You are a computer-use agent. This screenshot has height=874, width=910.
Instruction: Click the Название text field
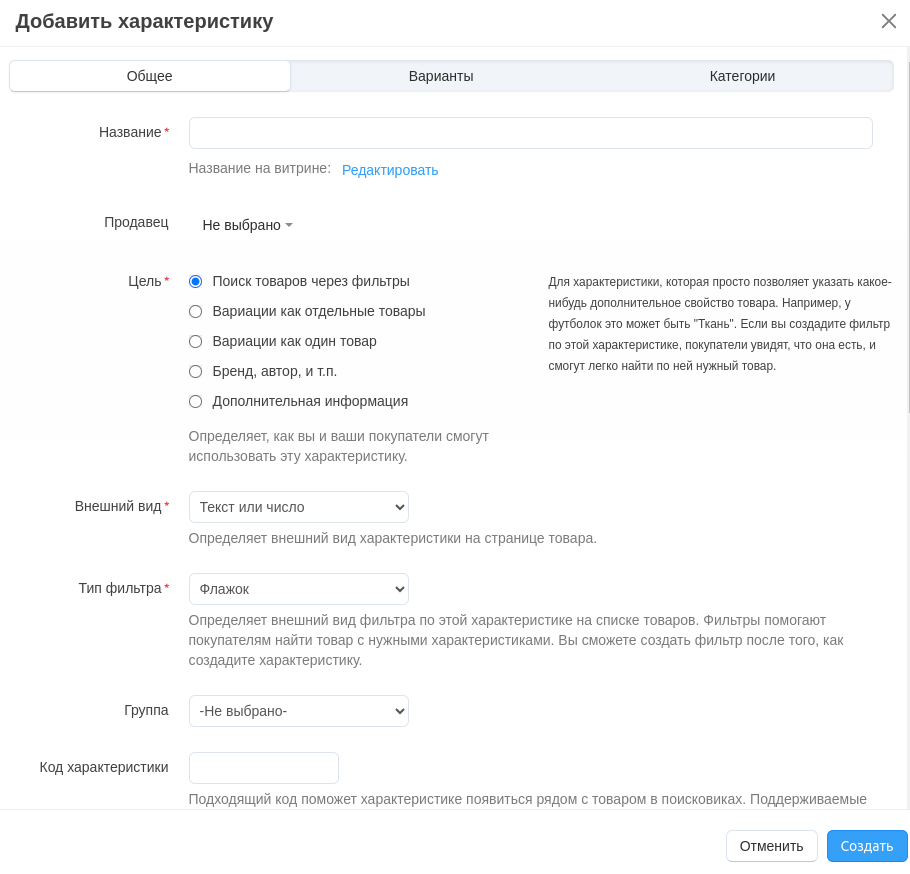click(x=530, y=133)
